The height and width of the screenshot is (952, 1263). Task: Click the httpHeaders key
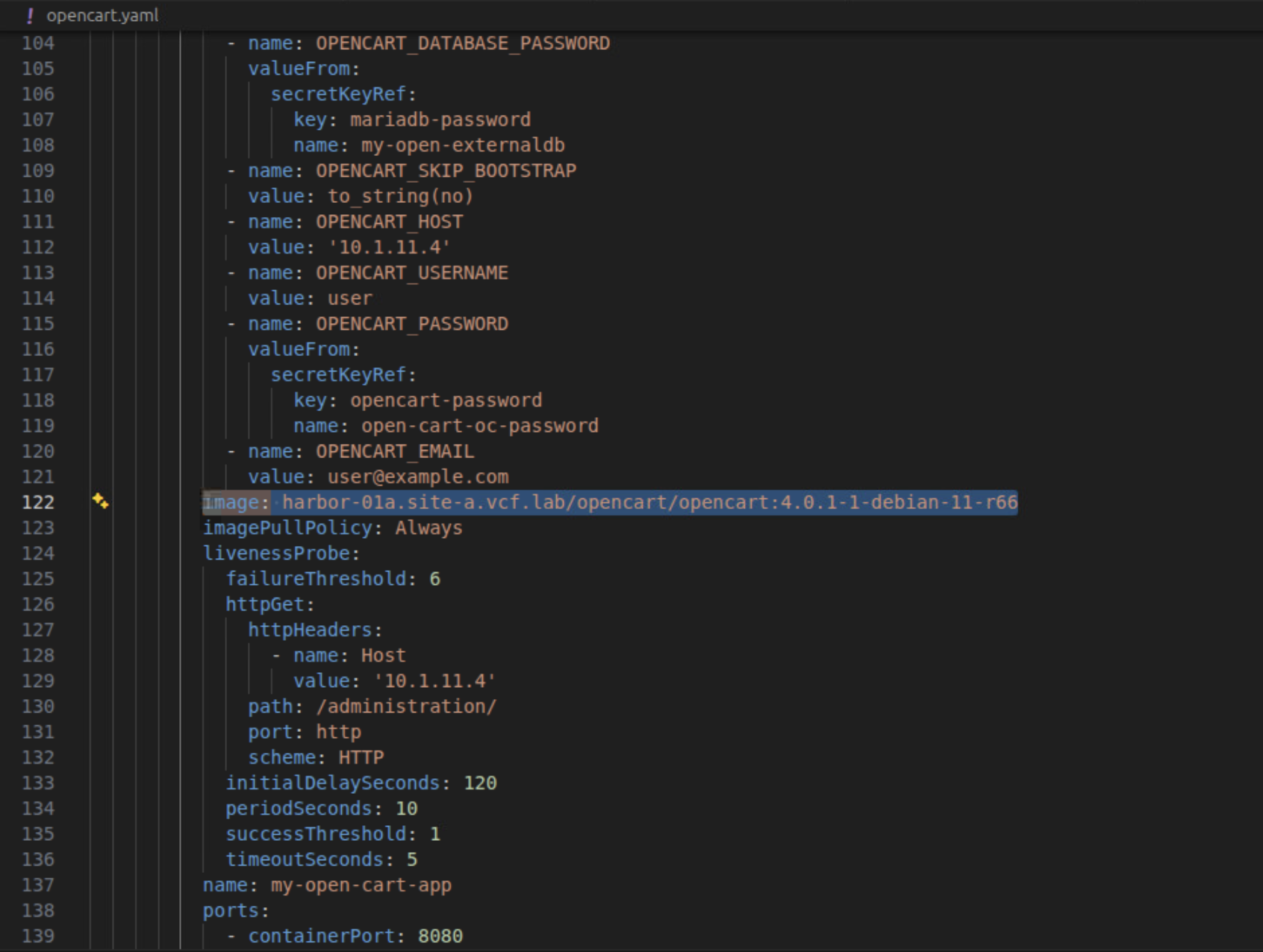[310, 630]
